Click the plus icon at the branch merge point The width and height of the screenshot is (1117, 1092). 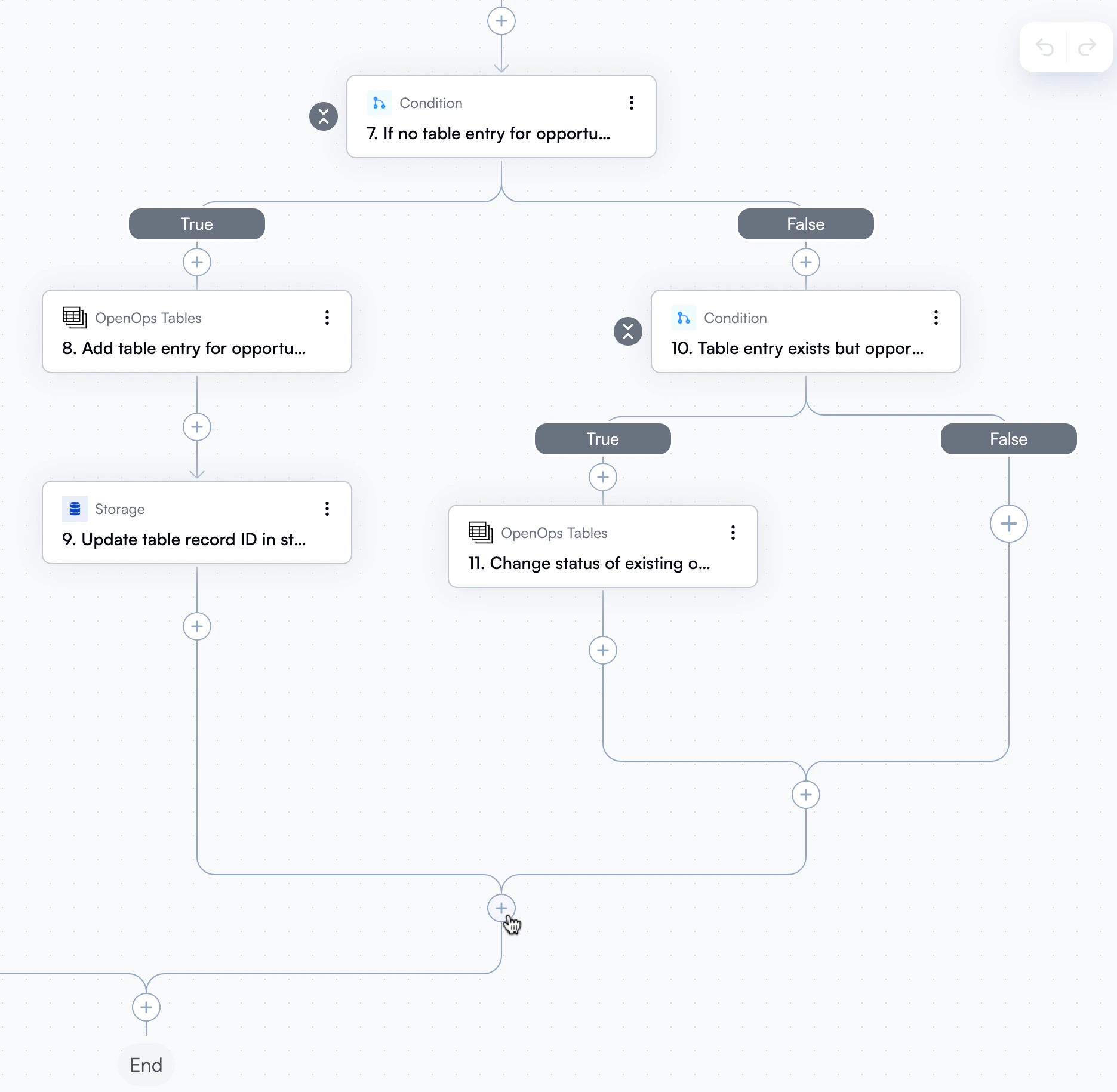(501, 908)
